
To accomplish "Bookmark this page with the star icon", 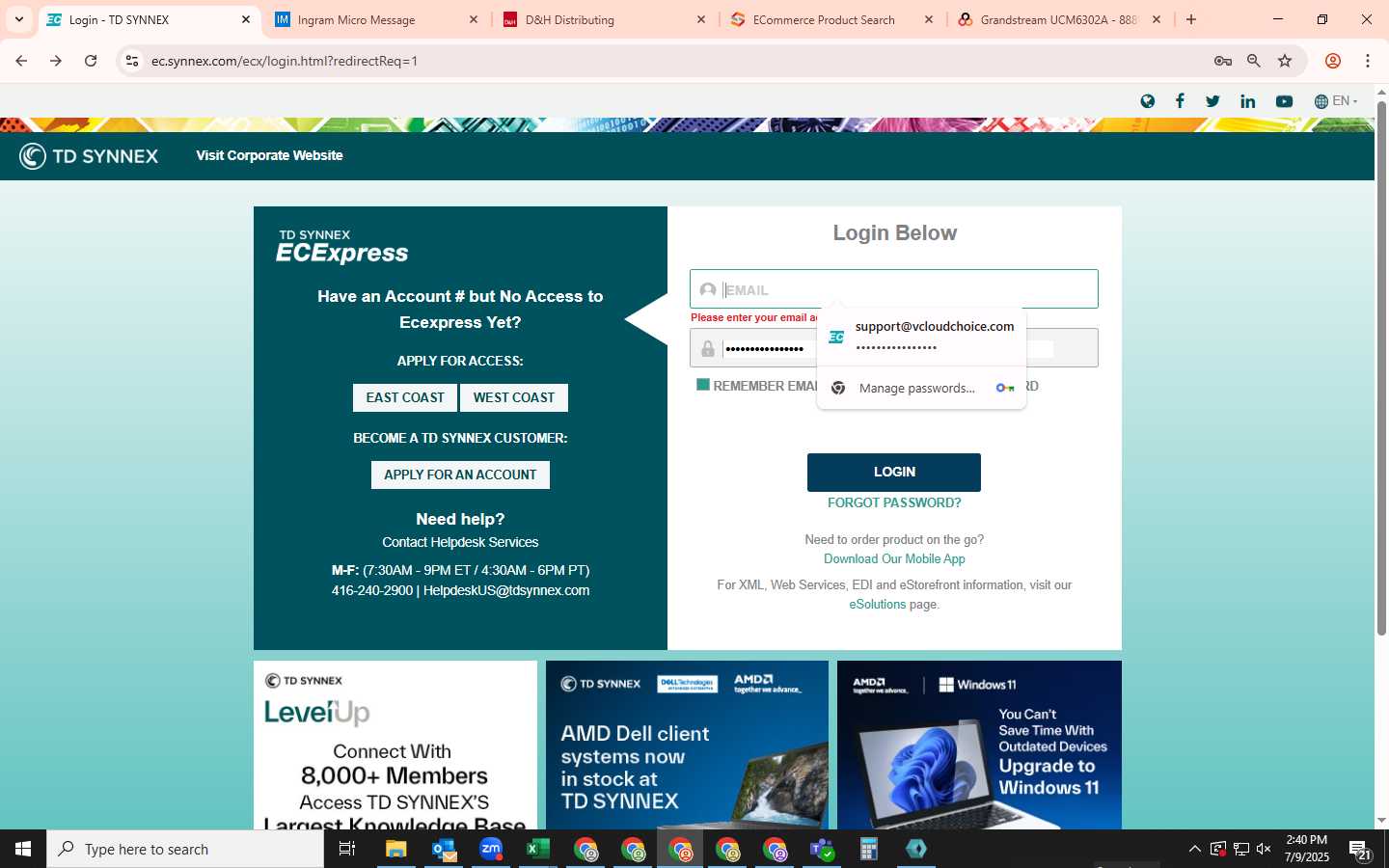I will click(x=1285, y=61).
